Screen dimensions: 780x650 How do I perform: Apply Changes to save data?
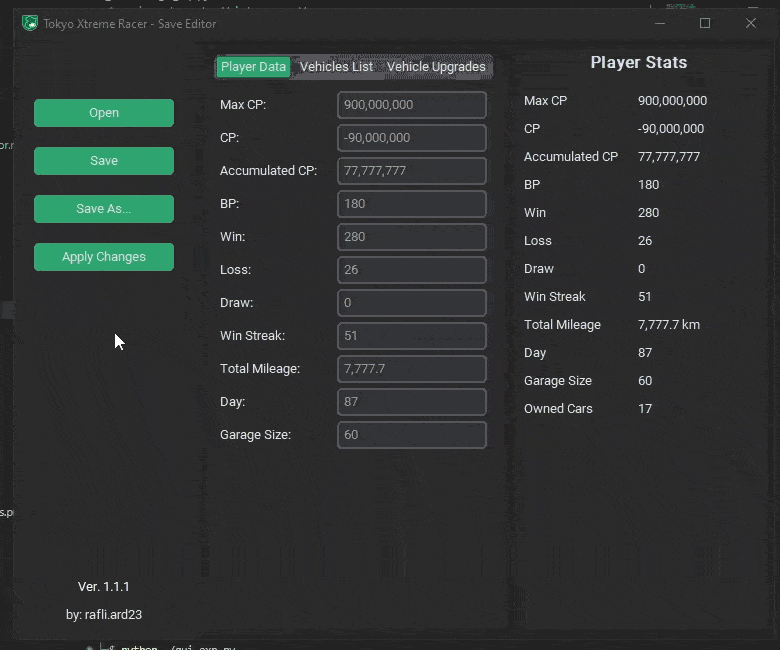[104, 257]
